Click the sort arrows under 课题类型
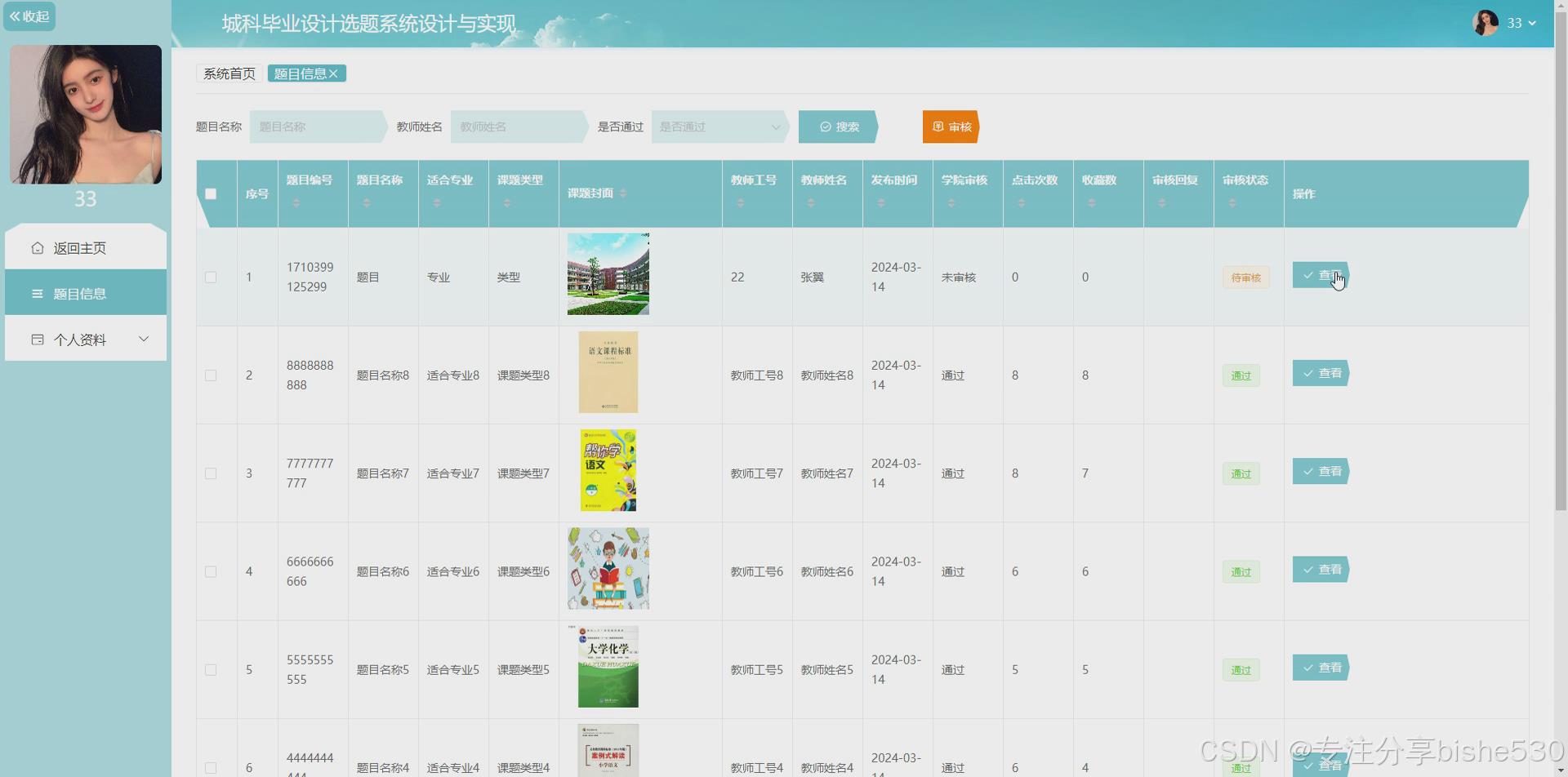The image size is (1568, 777). point(507,202)
